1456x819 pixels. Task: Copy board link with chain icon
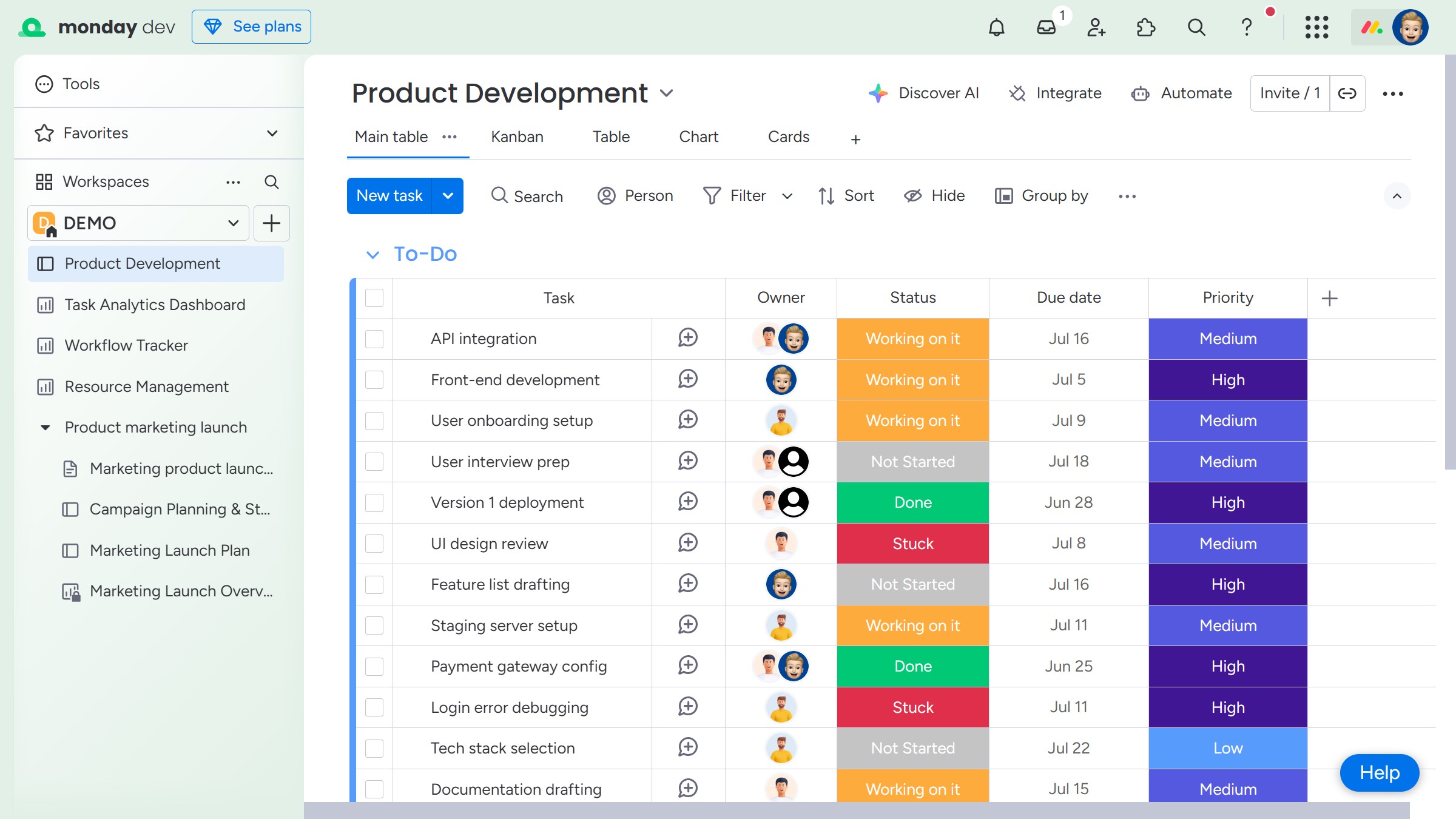point(1347,93)
